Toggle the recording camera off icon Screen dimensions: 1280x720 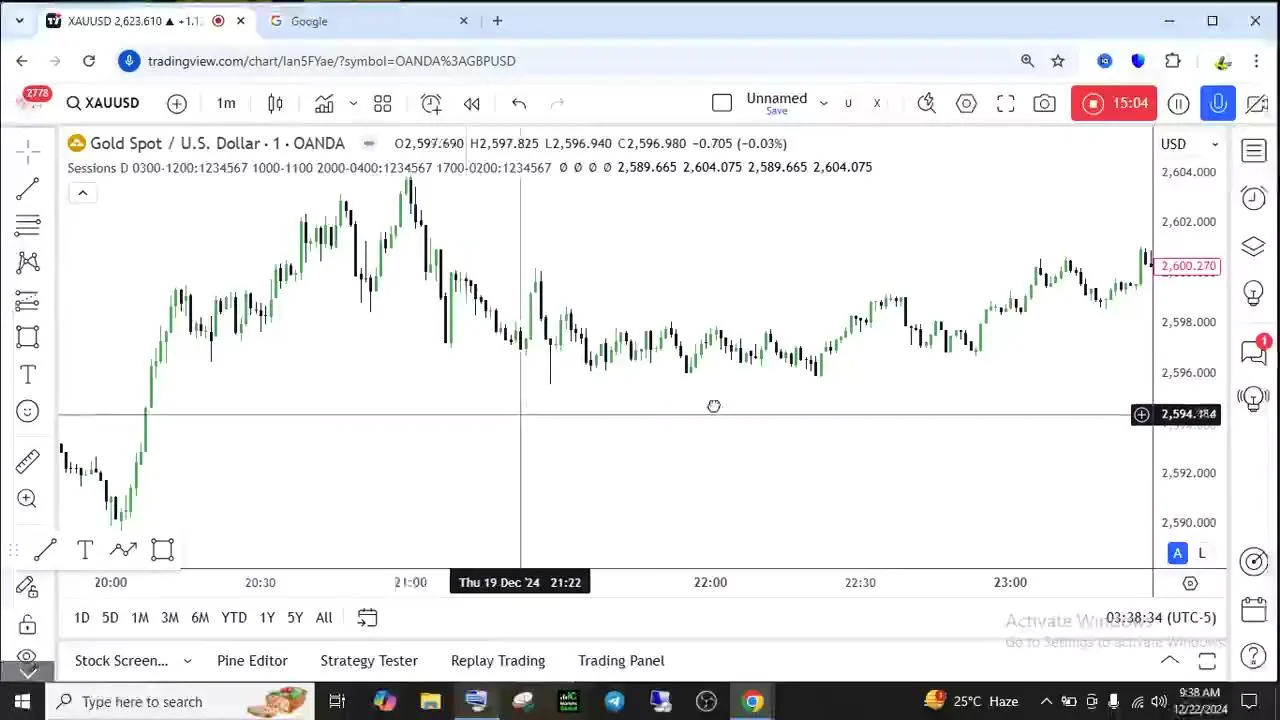pos(1257,104)
